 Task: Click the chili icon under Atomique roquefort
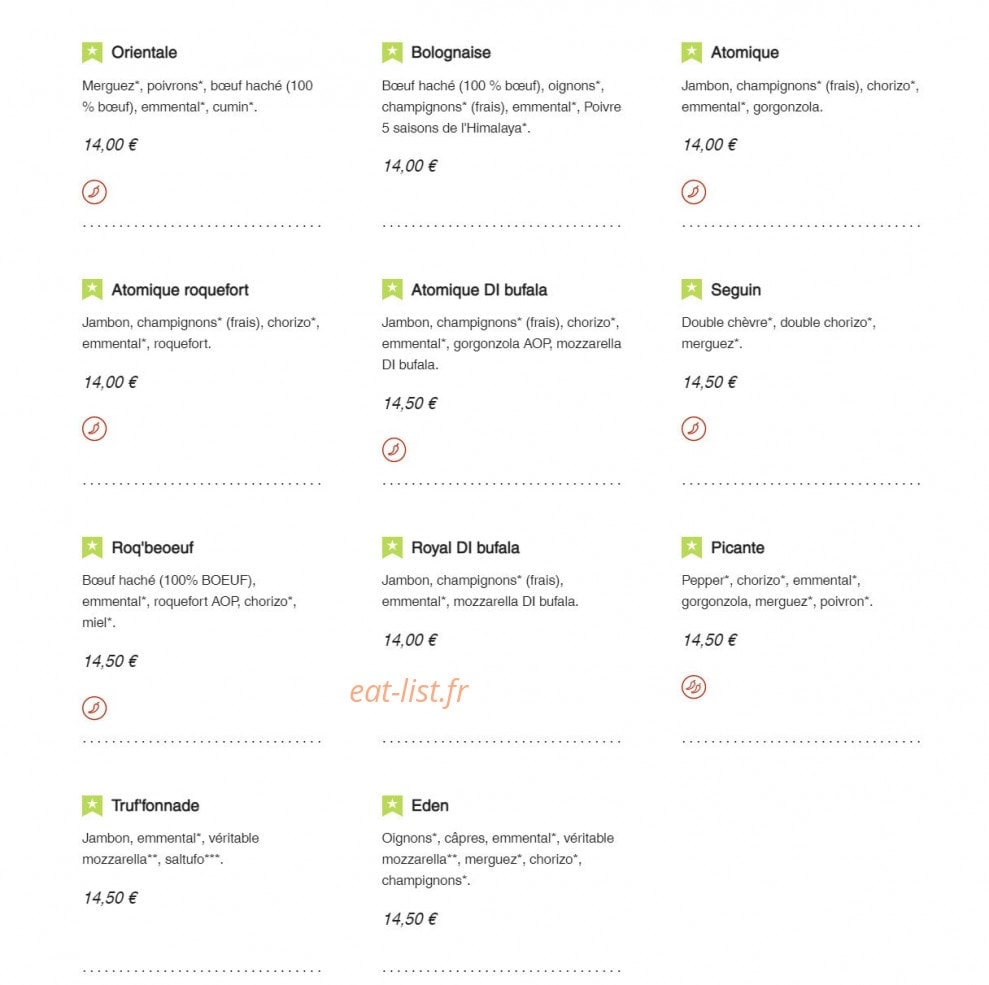[x=94, y=429]
